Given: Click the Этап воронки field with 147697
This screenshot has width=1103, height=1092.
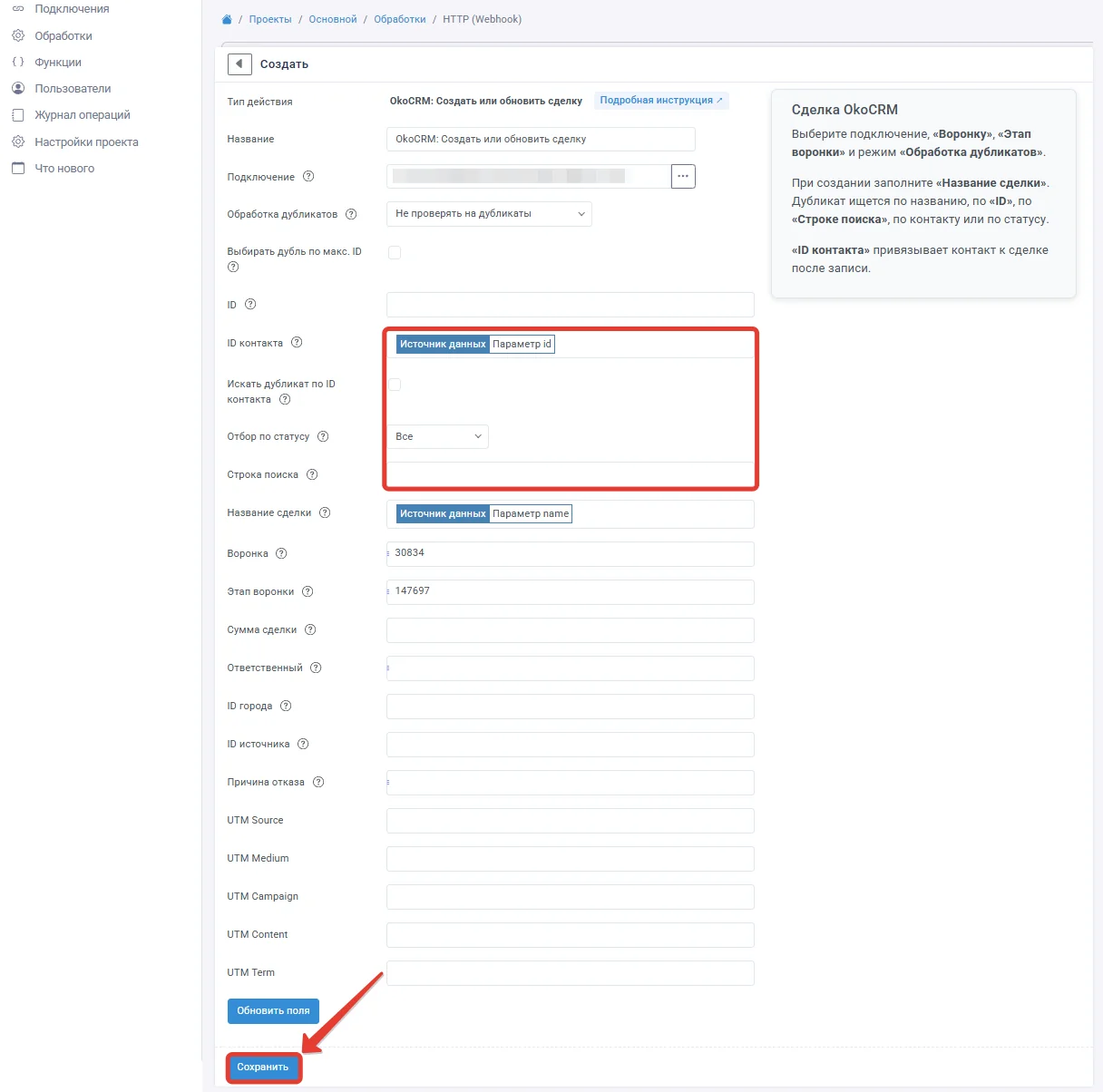Looking at the screenshot, I should (571, 592).
